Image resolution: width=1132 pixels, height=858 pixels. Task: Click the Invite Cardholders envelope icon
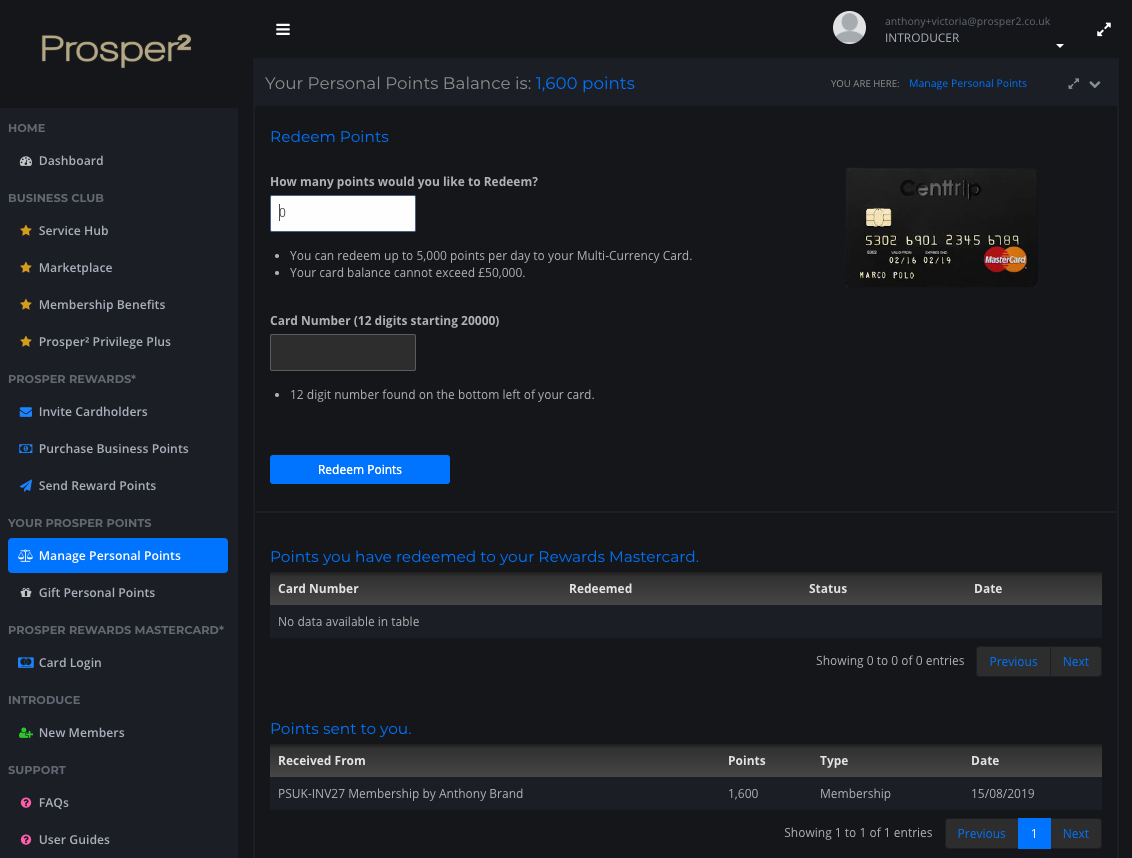(26, 412)
